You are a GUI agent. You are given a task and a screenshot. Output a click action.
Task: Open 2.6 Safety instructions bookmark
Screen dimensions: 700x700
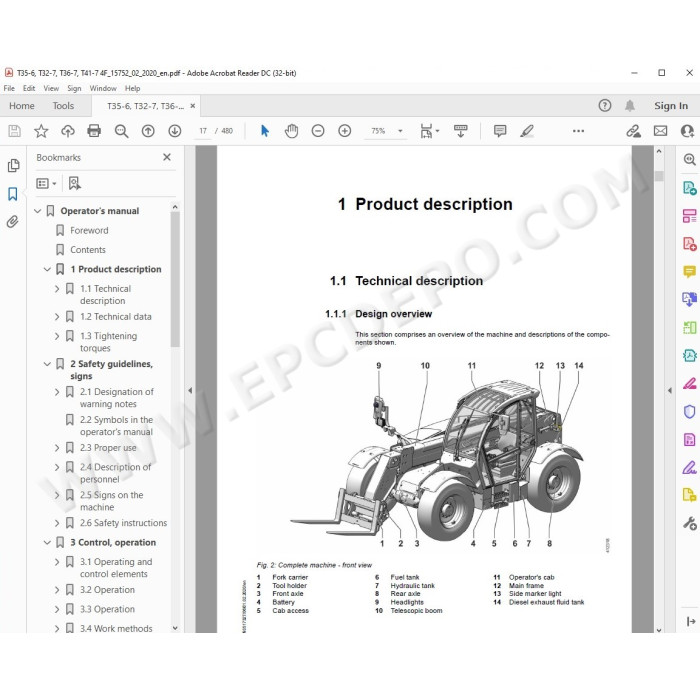tap(123, 523)
